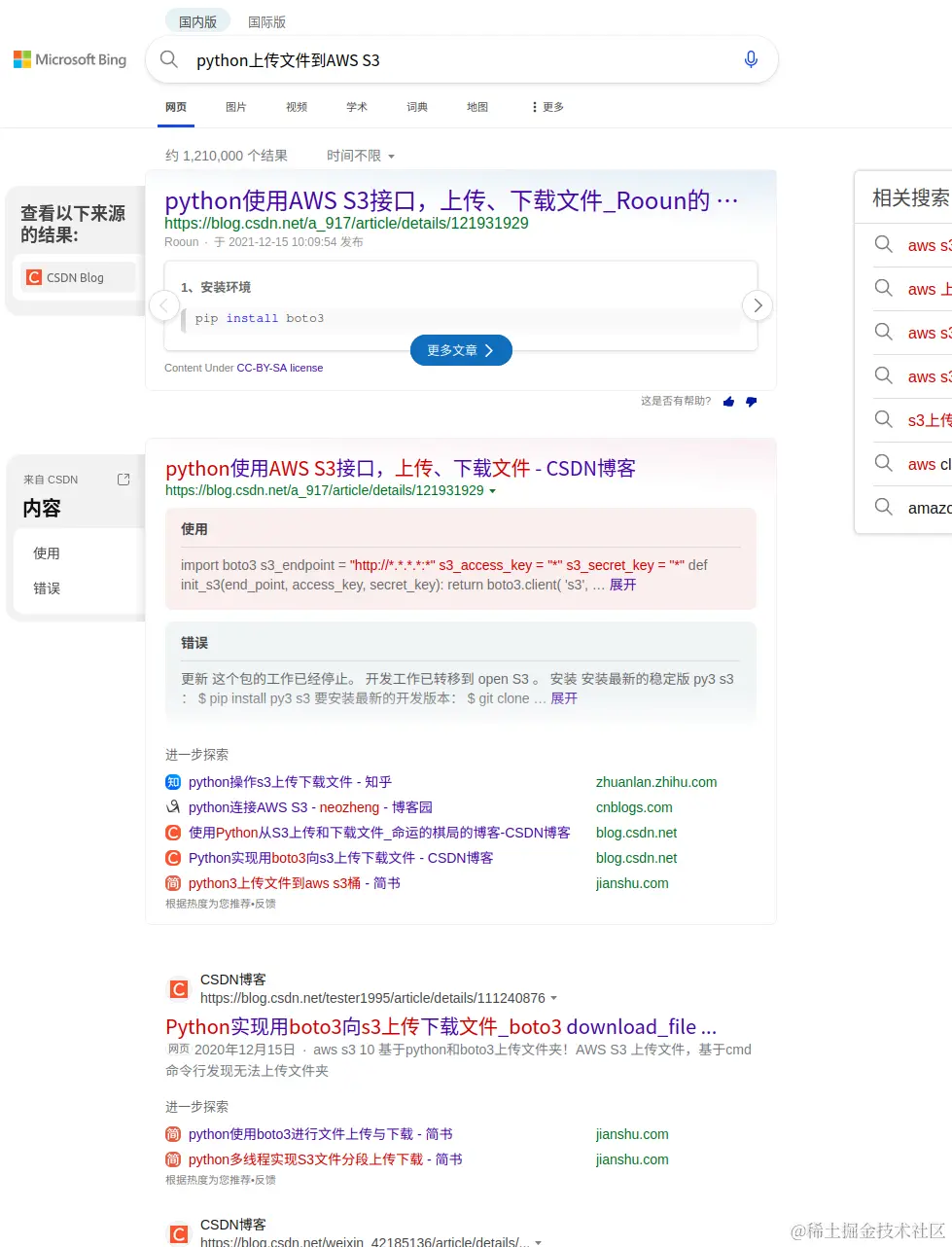Click the thumbs-up icon for 这是否有帮助
The width and height of the screenshot is (952, 1247).
(728, 401)
